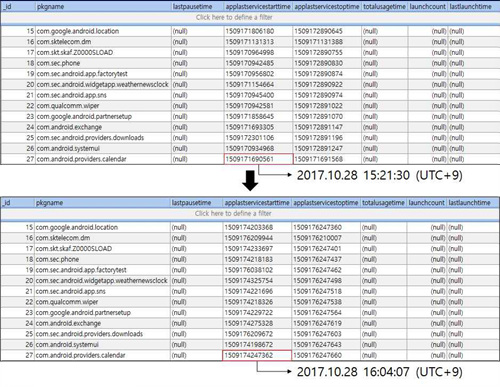Click lastpausetime header in upper grid
This screenshot has height=387, width=500.
(198, 6)
